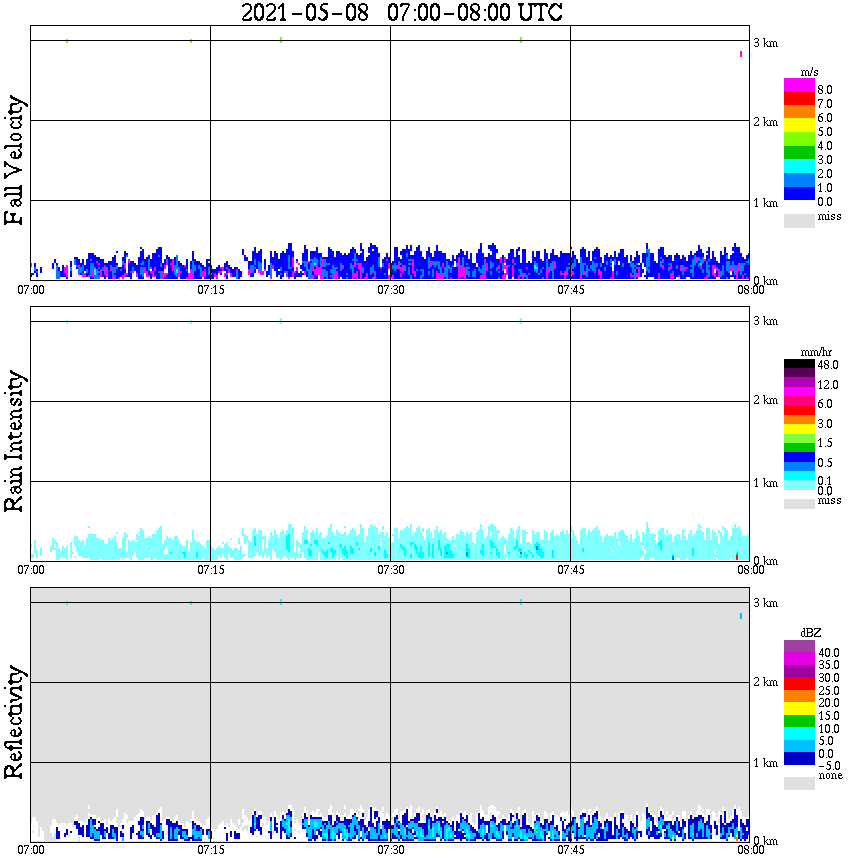Click the magenta data point near 3 km in Fall Velocity

pyautogui.click(x=741, y=54)
